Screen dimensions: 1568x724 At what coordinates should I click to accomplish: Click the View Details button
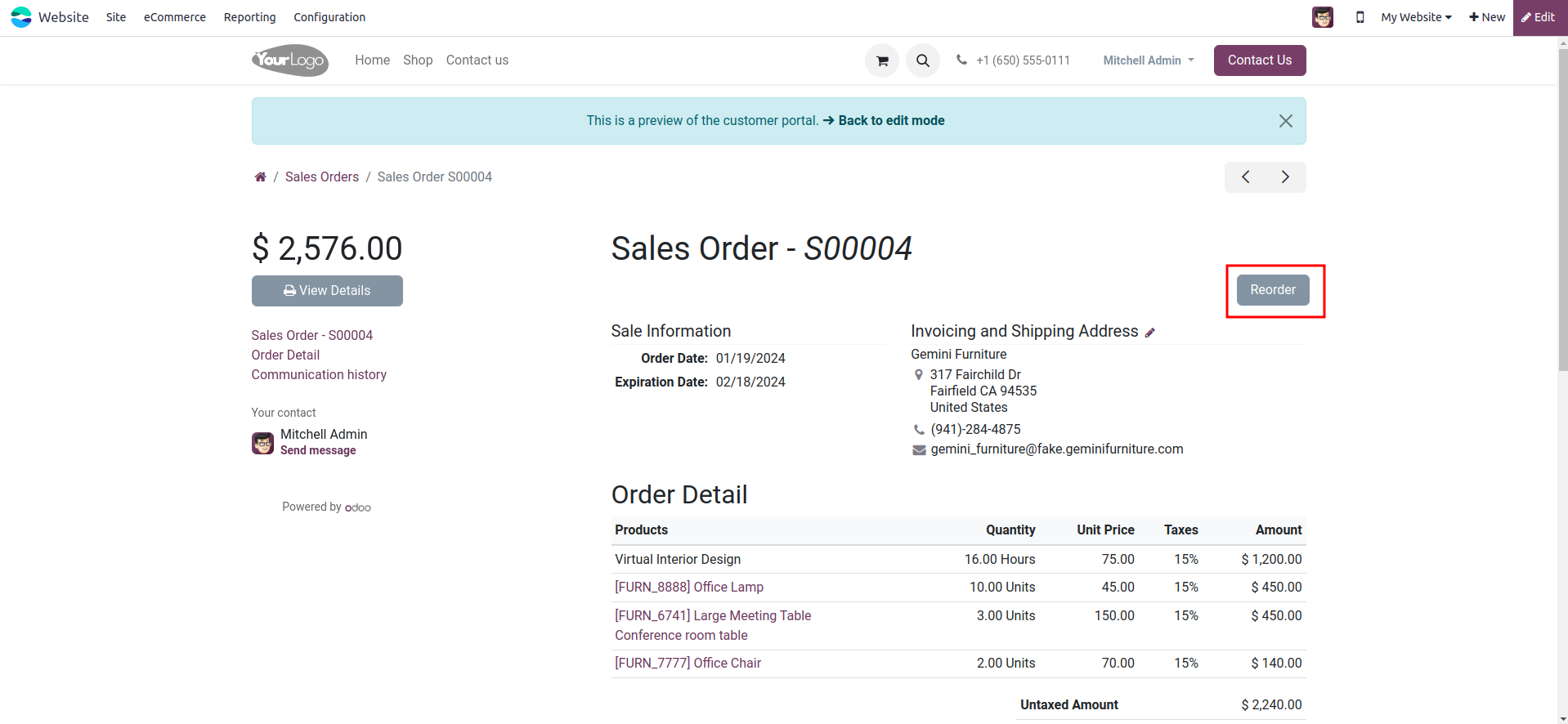[327, 291]
